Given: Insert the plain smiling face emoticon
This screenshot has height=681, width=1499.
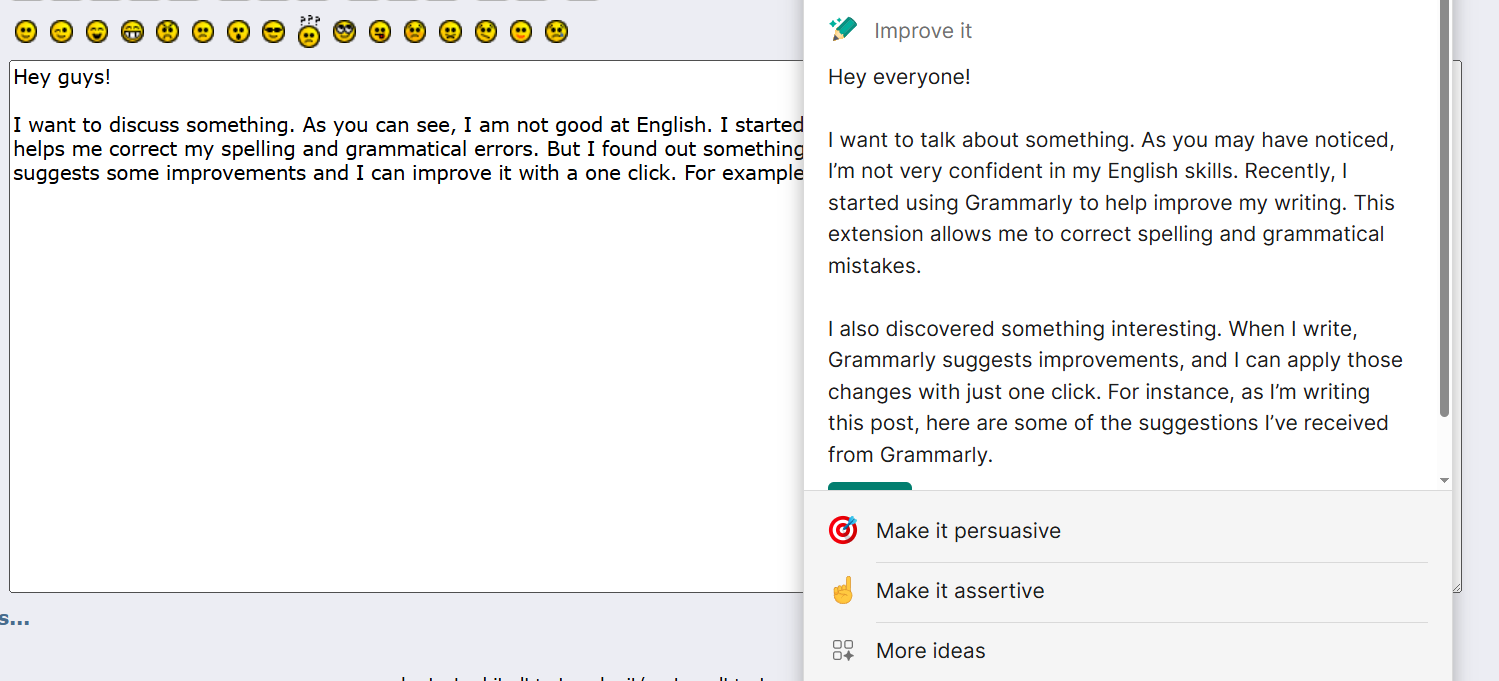Looking at the screenshot, I should tap(26, 32).
